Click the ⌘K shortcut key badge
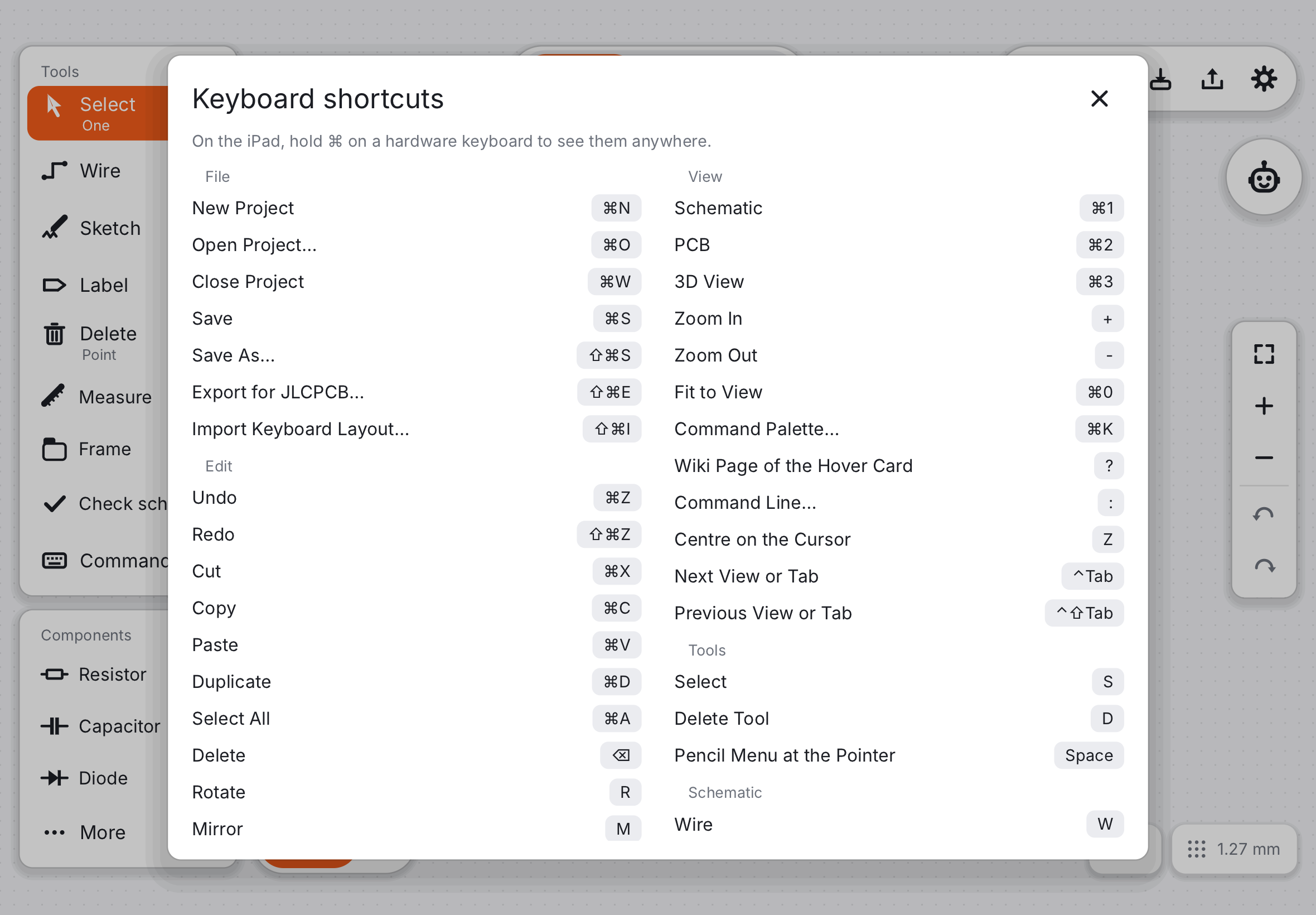The height and width of the screenshot is (915, 1316). click(1099, 429)
